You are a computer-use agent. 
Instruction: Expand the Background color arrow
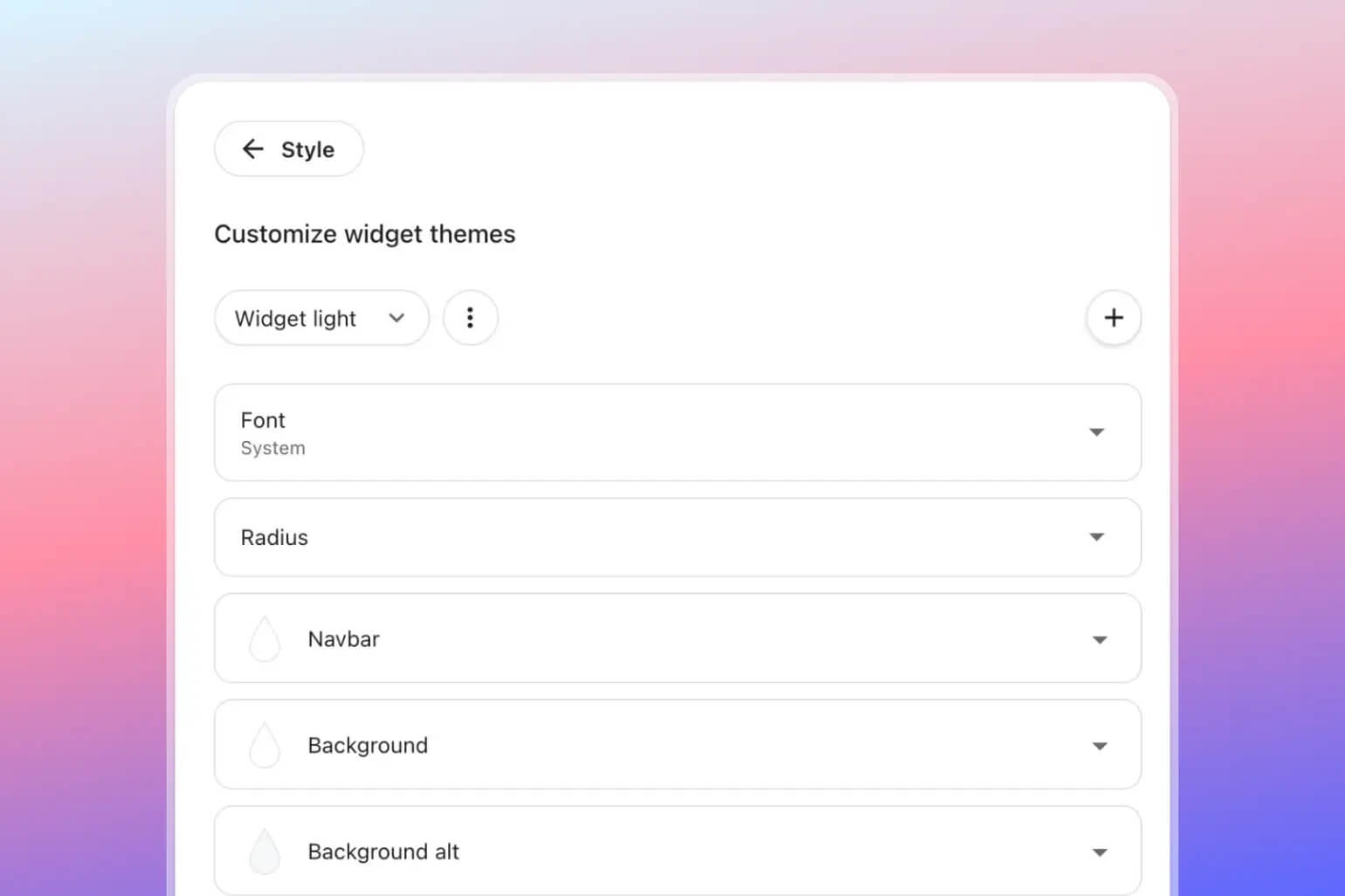coord(1100,747)
